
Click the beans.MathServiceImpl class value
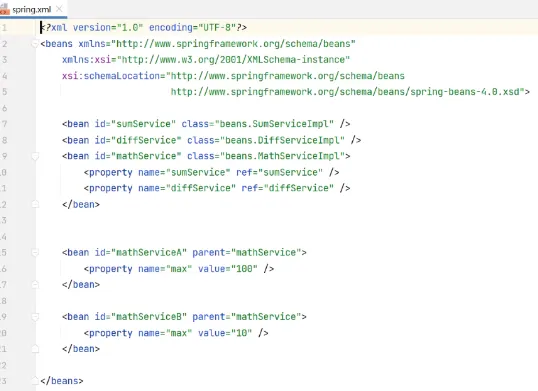(x=282, y=156)
